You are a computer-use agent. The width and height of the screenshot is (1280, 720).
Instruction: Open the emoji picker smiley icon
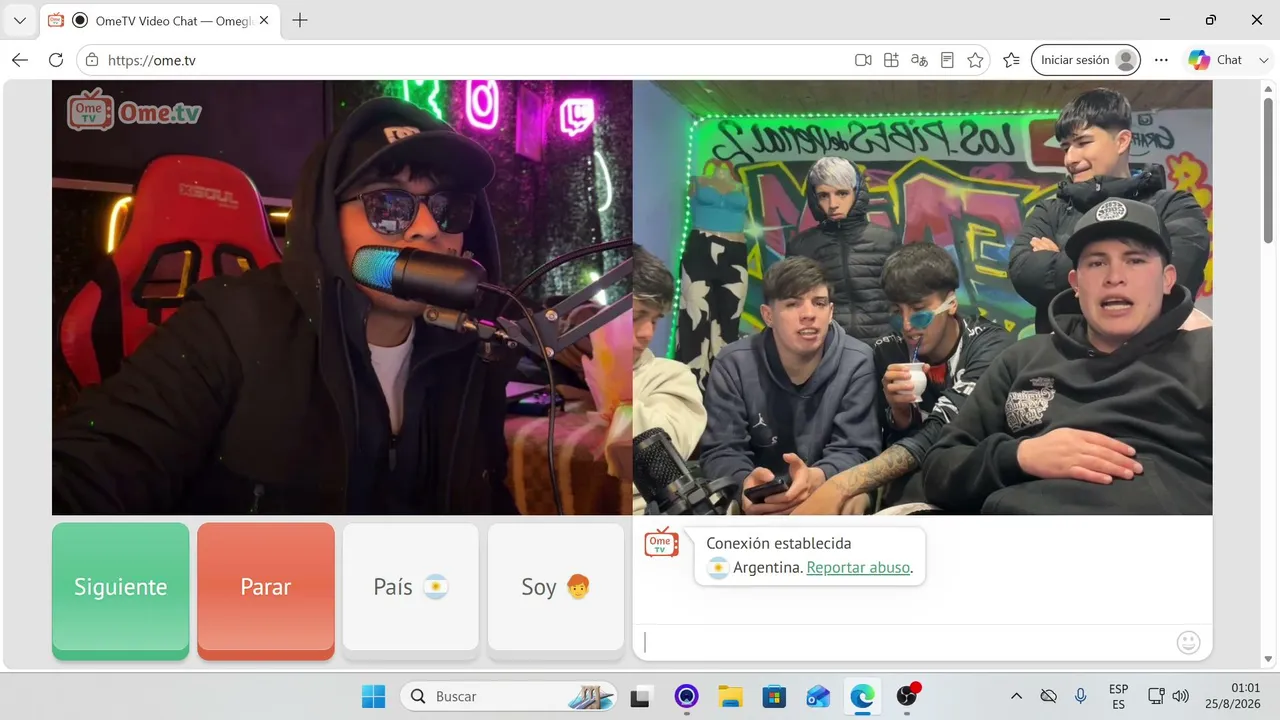tap(1188, 642)
